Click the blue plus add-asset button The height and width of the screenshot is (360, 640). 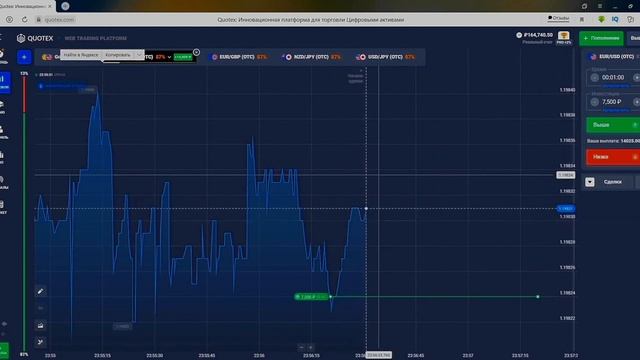click(x=24, y=57)
